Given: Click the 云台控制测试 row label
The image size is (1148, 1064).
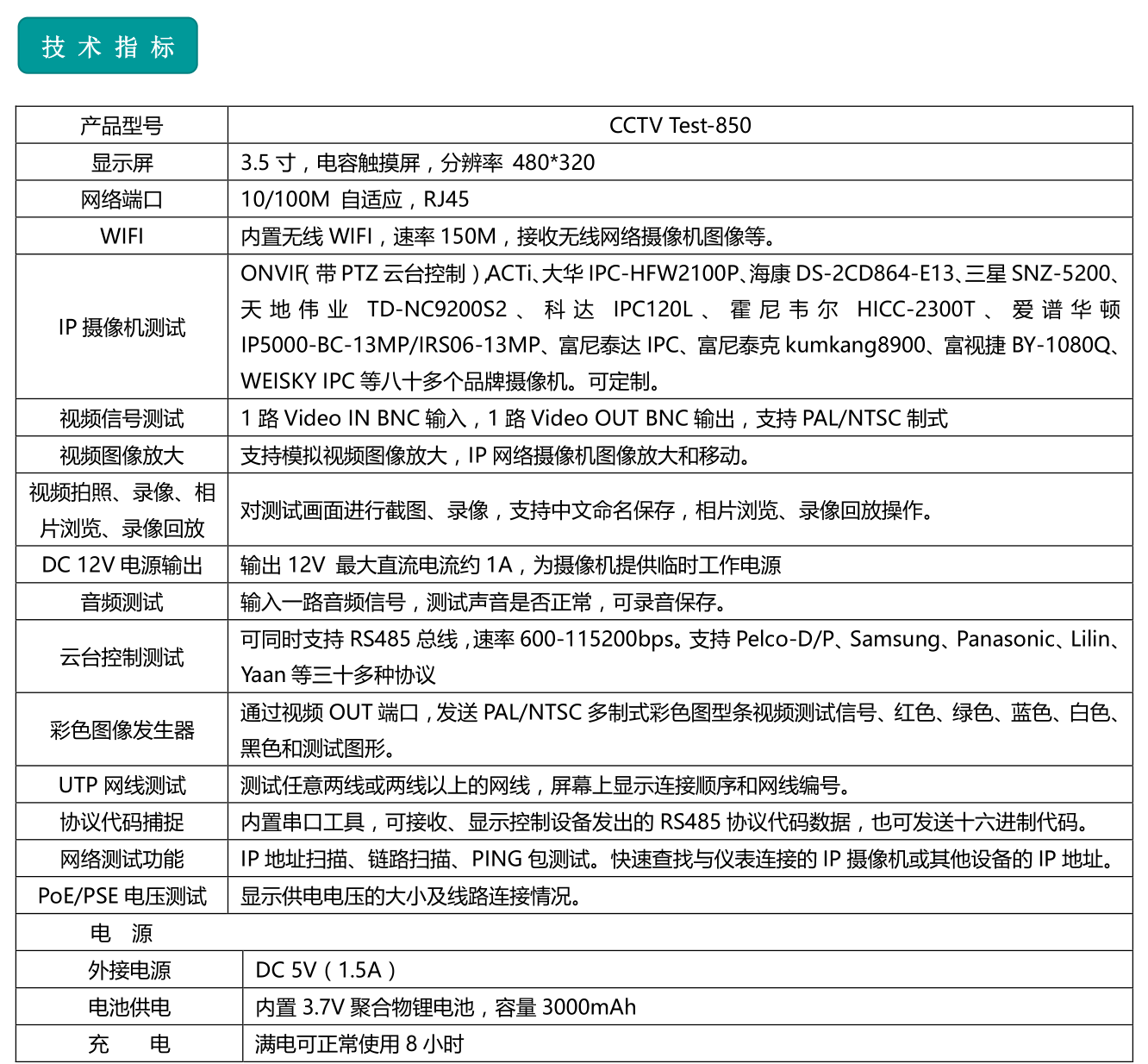Looking at the screenshot, I should tap(122, 658).
